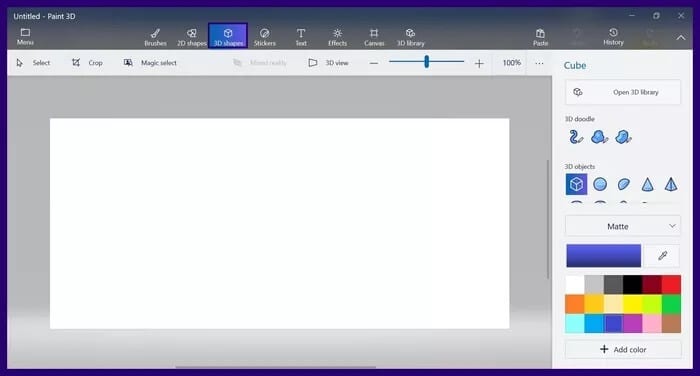Pick the dark red color swatch

click(x=652, y=284)
